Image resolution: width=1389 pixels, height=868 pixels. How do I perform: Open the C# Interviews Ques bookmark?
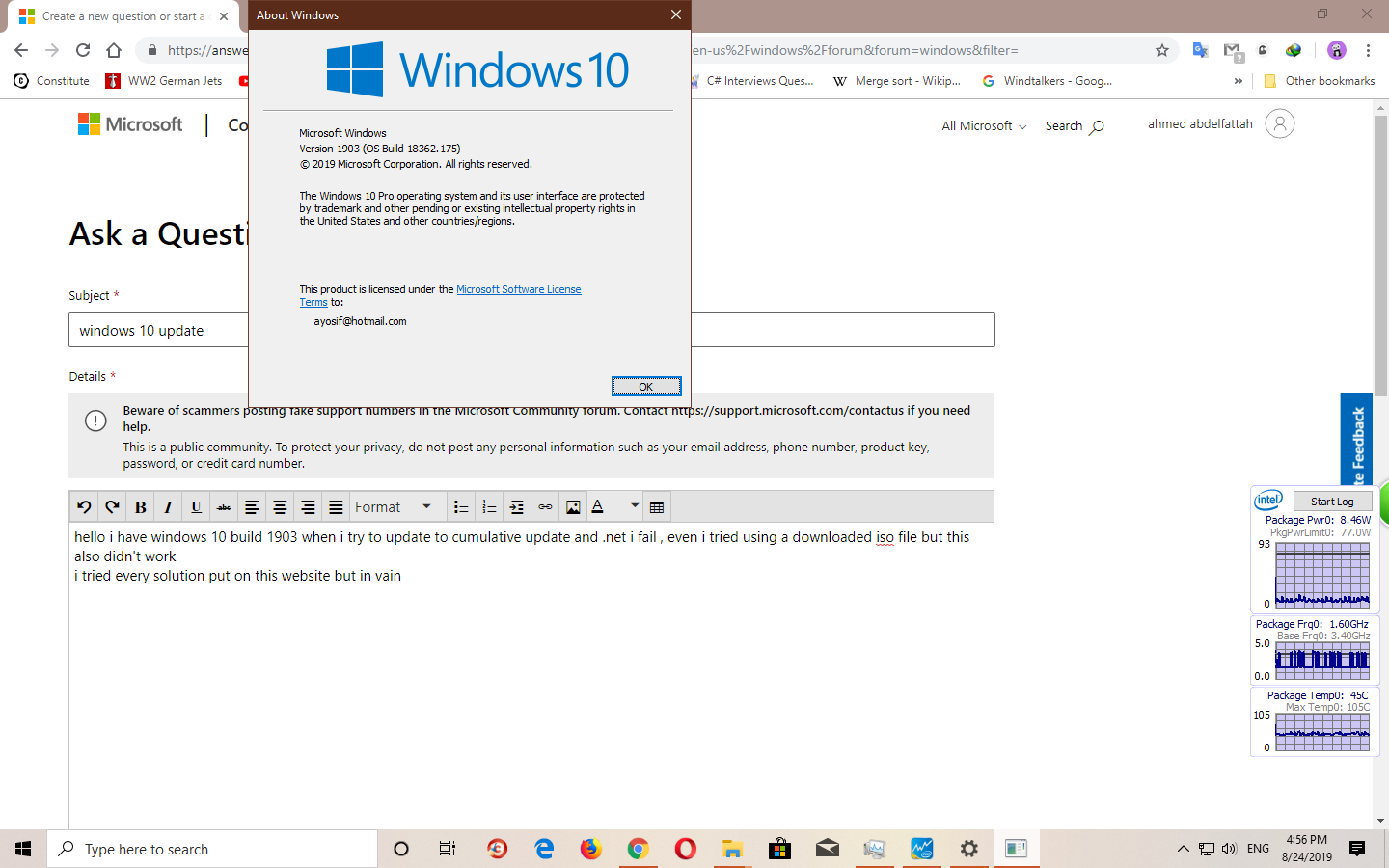752,81
